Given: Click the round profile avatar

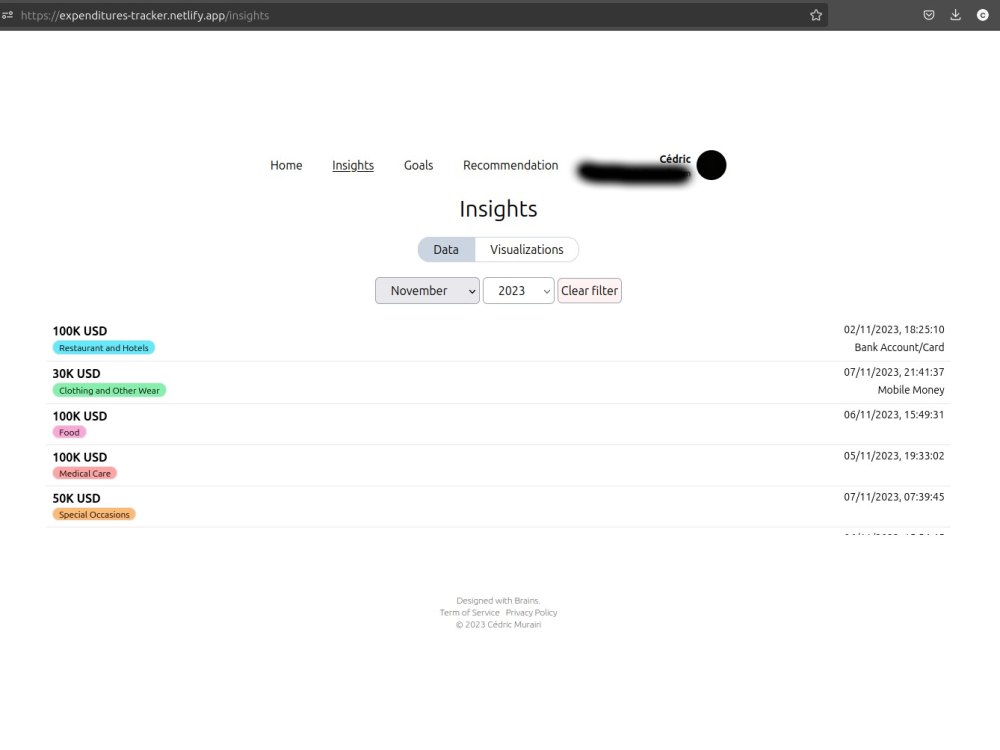Looking at the screenshot, I should [x=711, y=165].
